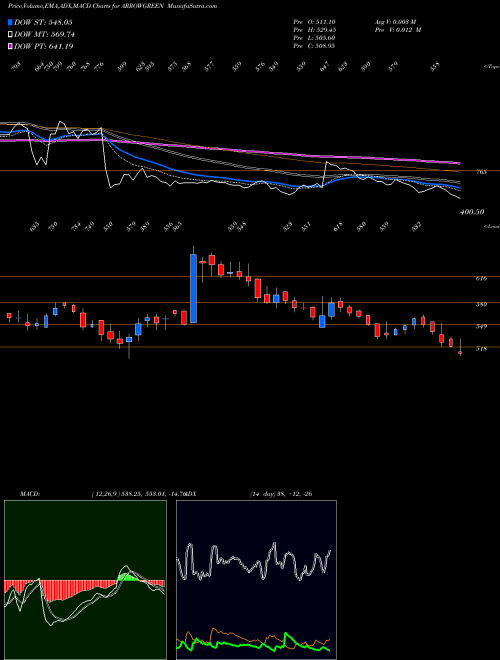Click the blue DOW ST legend swatch

point(10,22)
